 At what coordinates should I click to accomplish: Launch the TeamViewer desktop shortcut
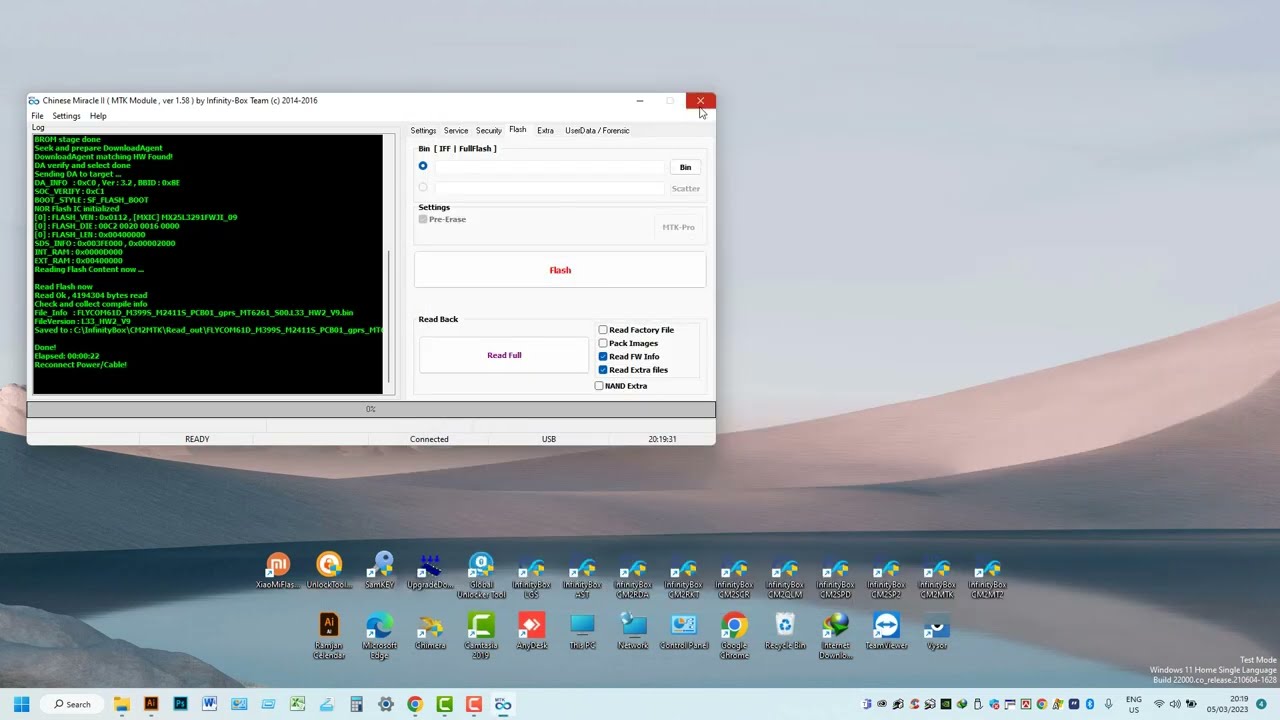(887, 632)
